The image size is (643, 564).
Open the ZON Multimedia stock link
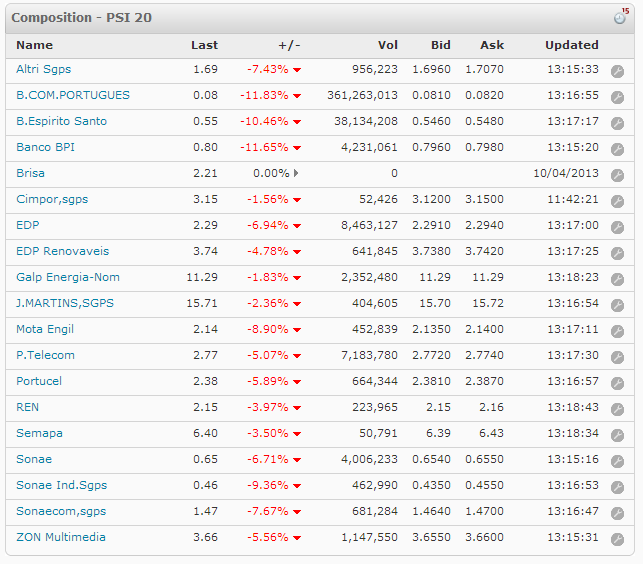click(61, 537)
